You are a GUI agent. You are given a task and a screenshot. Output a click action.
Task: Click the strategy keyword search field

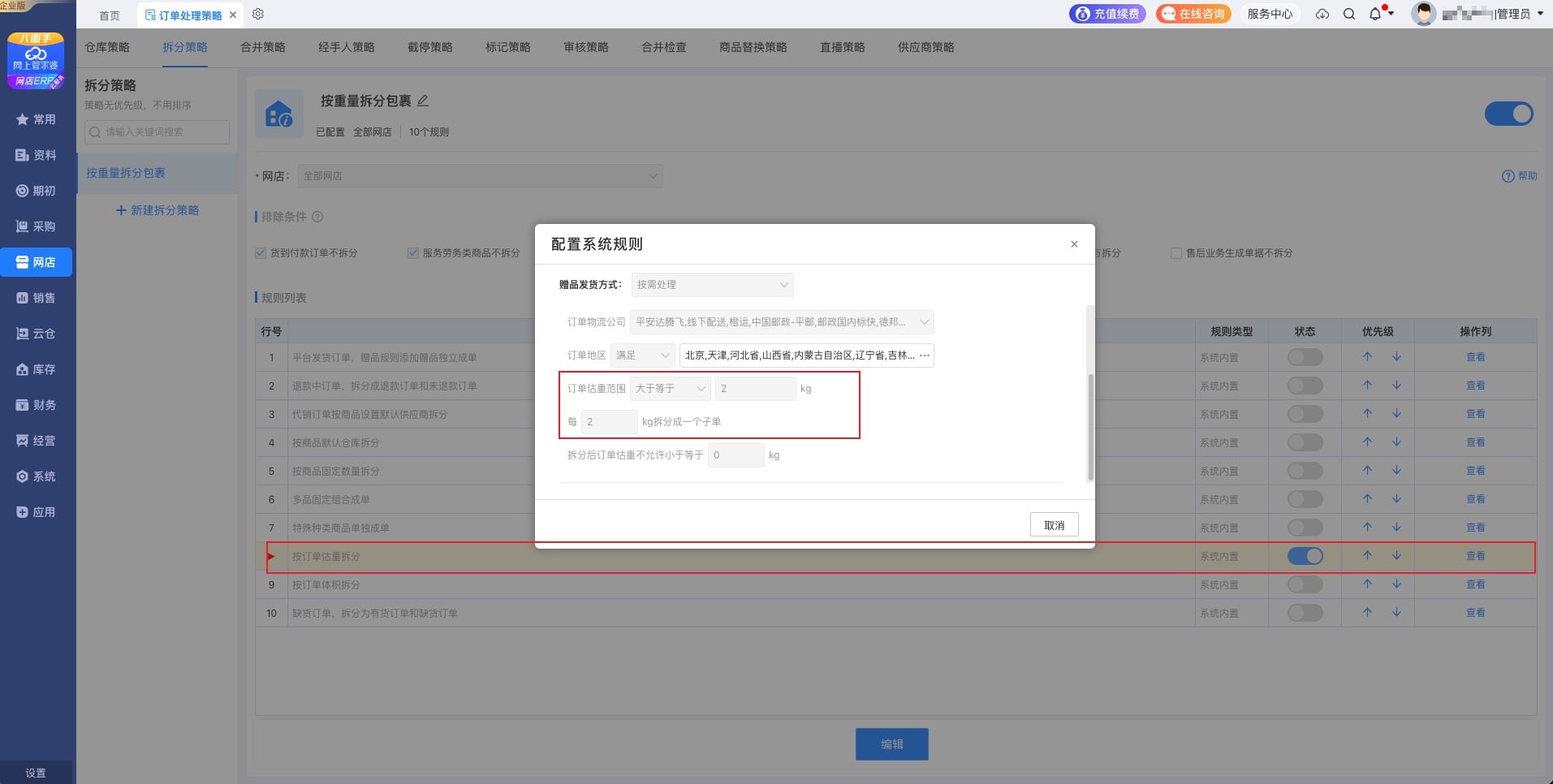click(x=157, y=132)
